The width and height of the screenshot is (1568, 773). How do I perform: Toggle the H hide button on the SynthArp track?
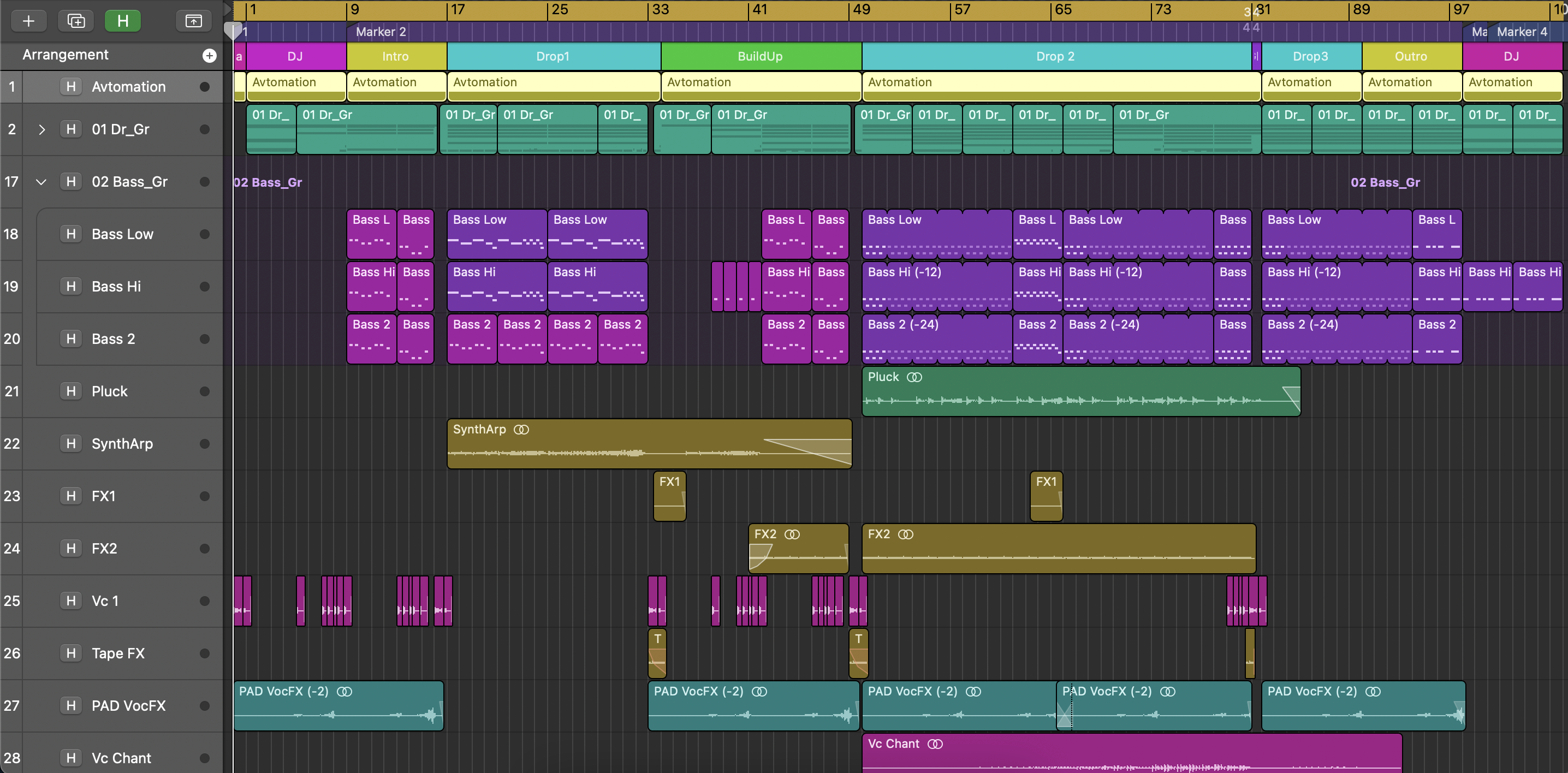coord(71,444)
